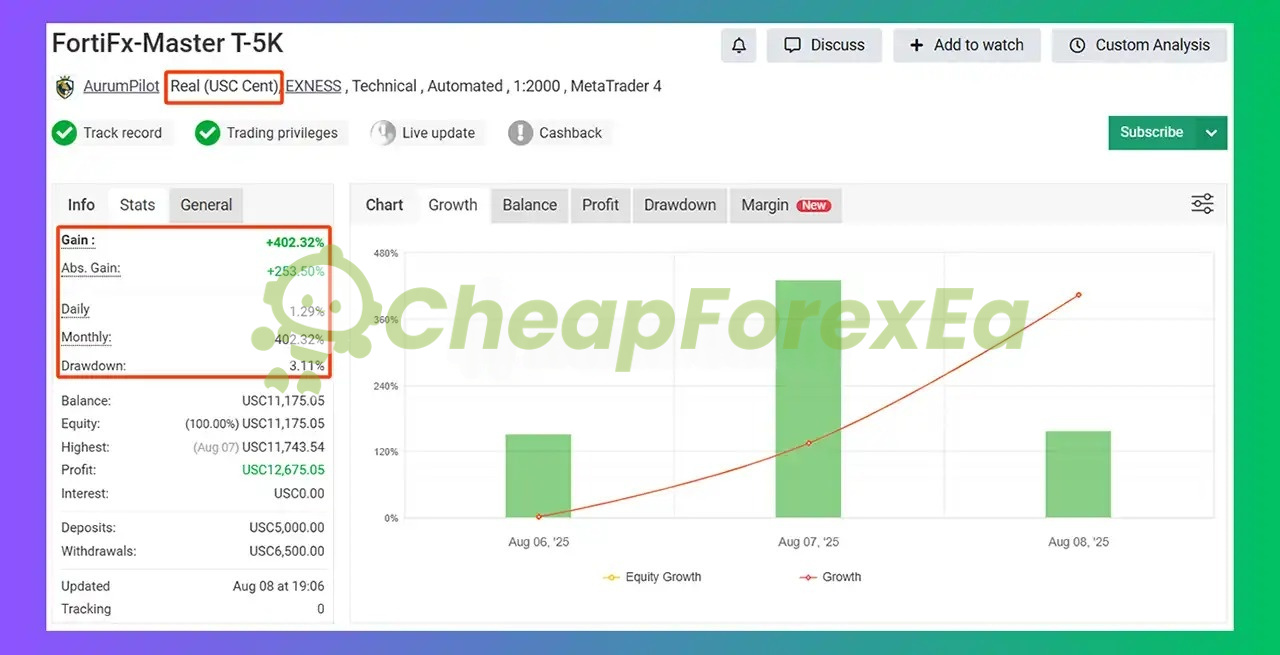The image size is (1280, 655).
Task: Select the Growth chart tab
Action: tap(453, 205)
